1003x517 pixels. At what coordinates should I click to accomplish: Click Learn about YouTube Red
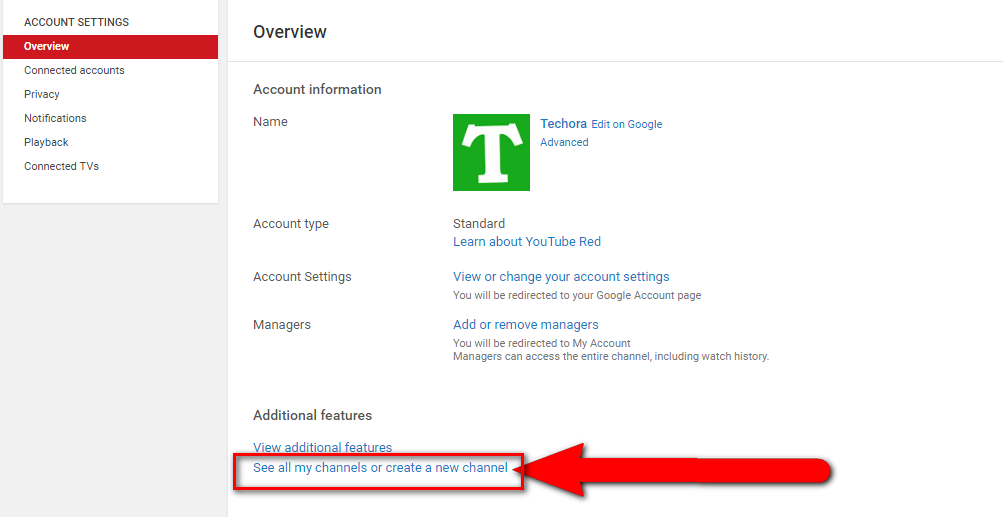[x=527, y=242]
